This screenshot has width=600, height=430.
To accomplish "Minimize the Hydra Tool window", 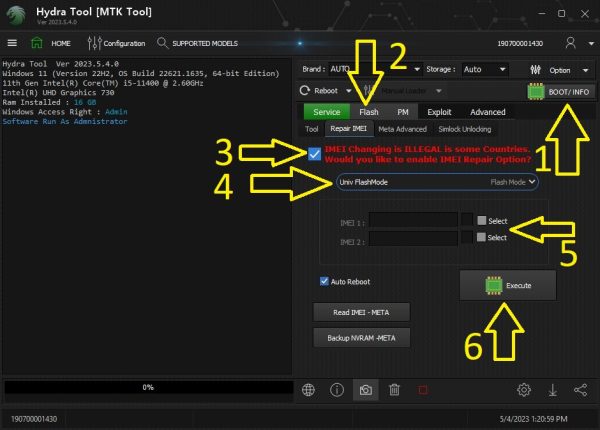I will point(541,14).
